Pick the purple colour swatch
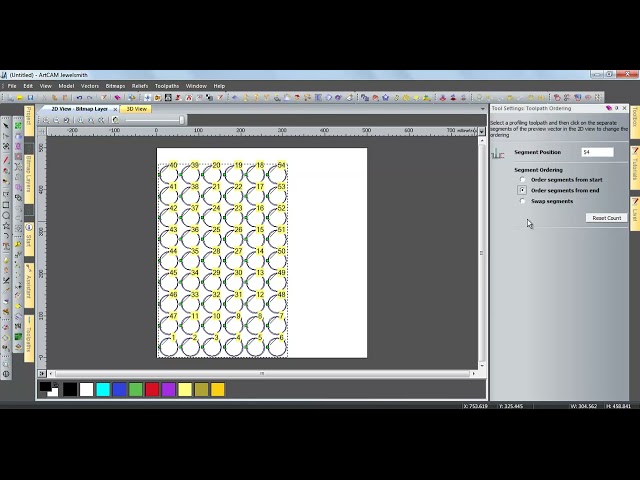Screen dimensions: 640x480 tap(169, 389)
